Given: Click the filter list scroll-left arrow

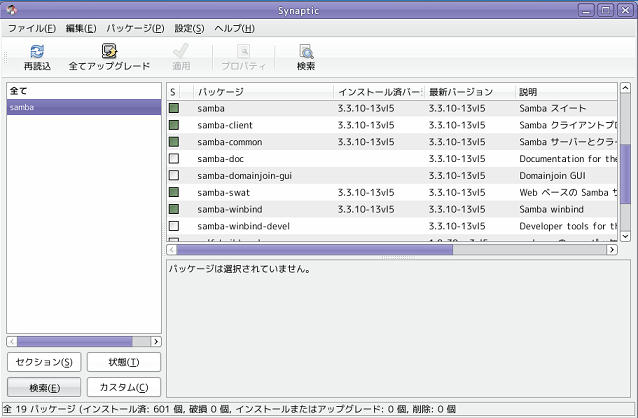Looking at the screenshot, I should tap(12, 341).
